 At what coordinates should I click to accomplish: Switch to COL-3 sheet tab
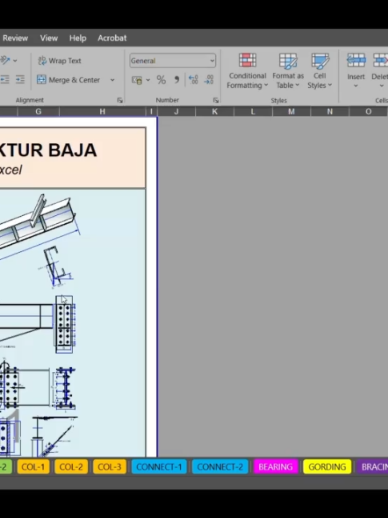110,467
